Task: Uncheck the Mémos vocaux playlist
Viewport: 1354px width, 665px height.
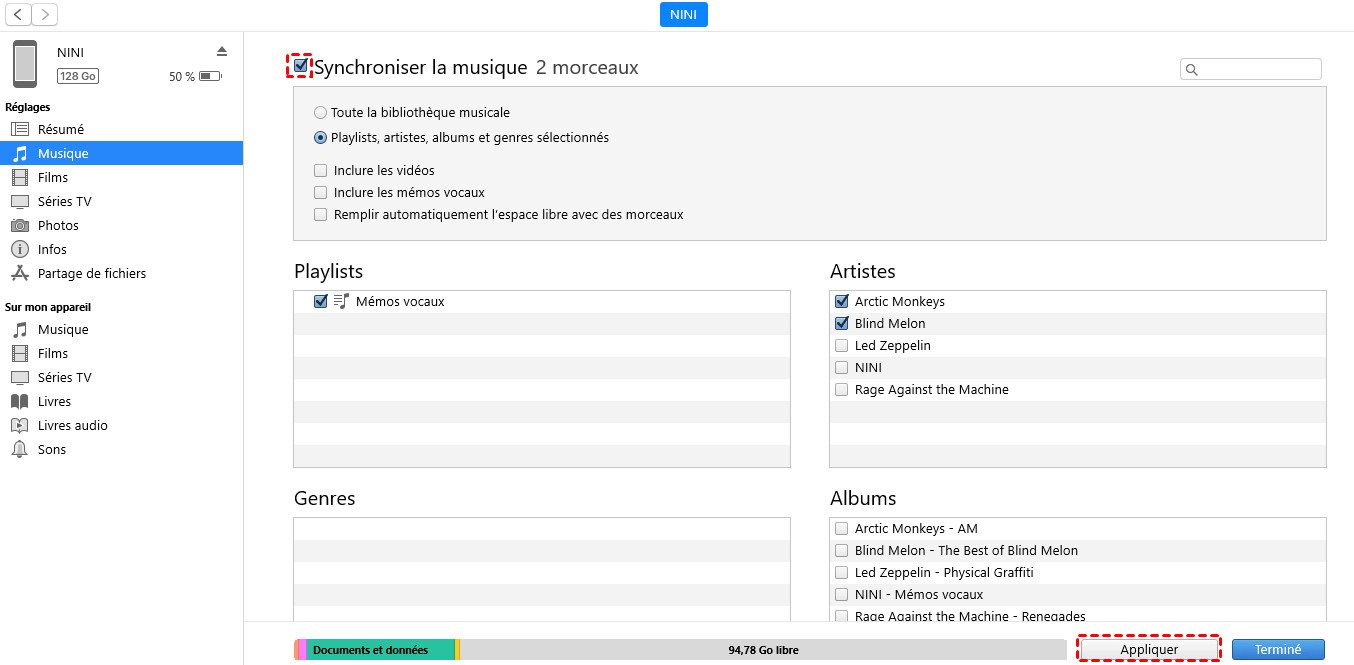Action: click(x=321, y=301)
